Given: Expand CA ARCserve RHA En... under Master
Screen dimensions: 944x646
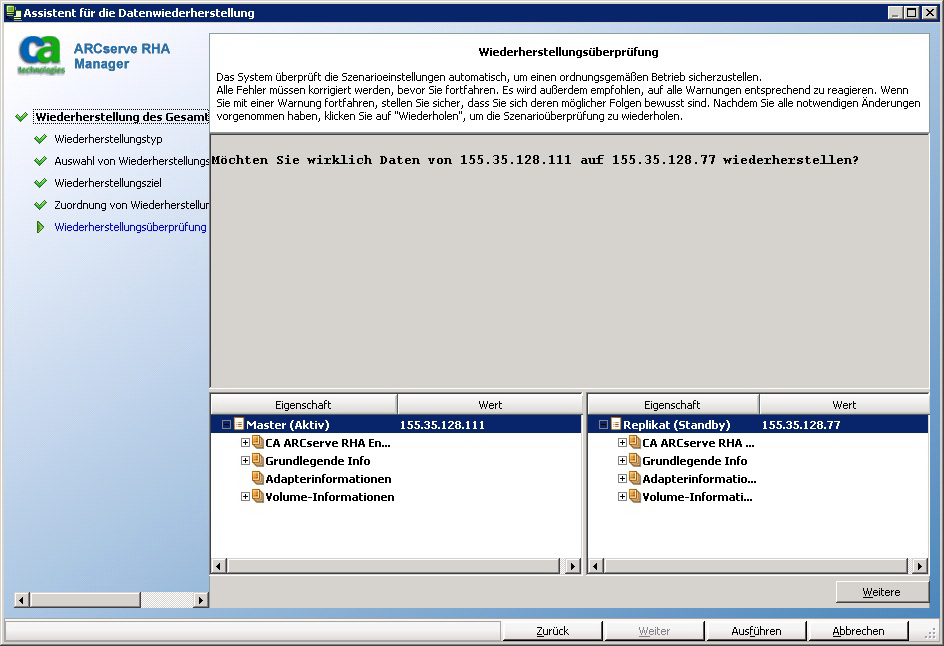Looking at the screenshot, I should 245,443.
